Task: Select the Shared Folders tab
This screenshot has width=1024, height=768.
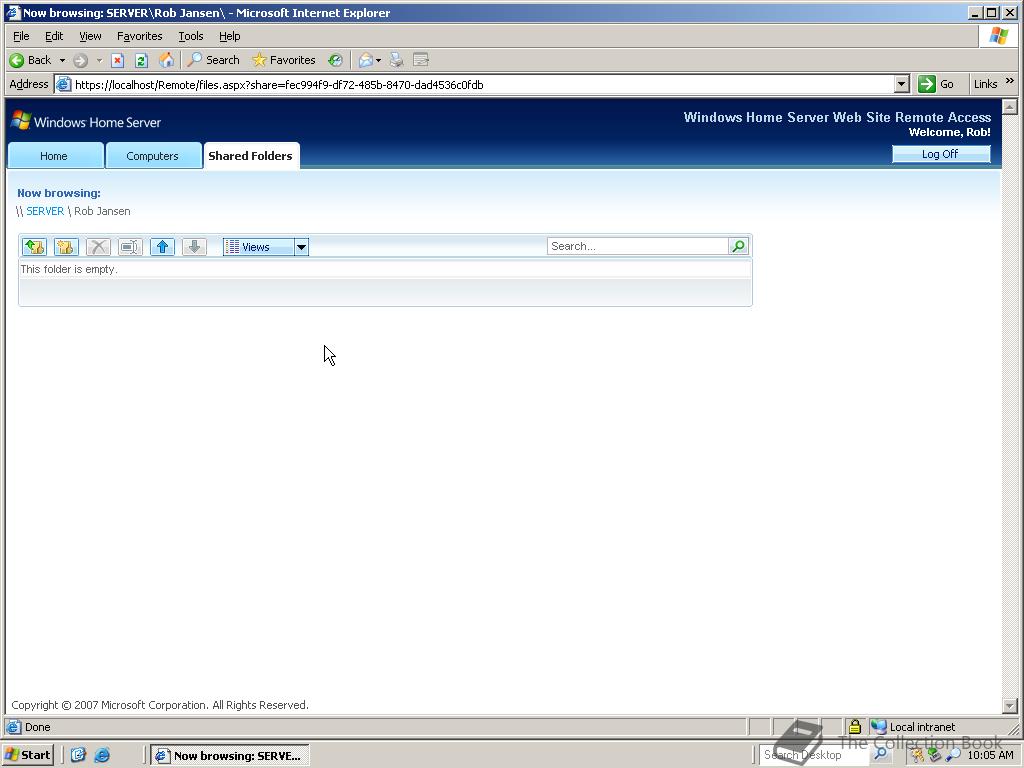Action: (251, 156)
